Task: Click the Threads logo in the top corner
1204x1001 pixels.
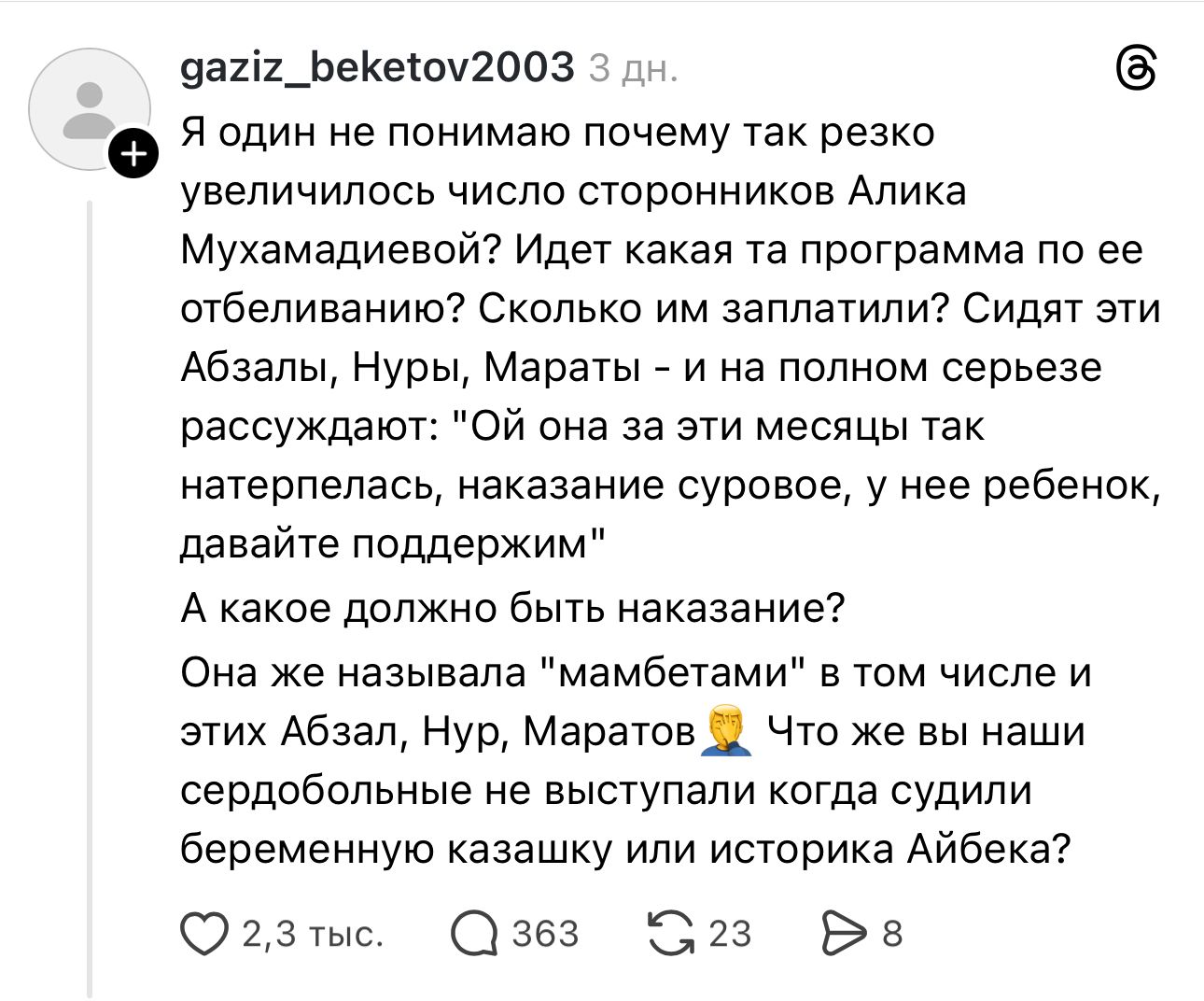Action: [1137, 71]
